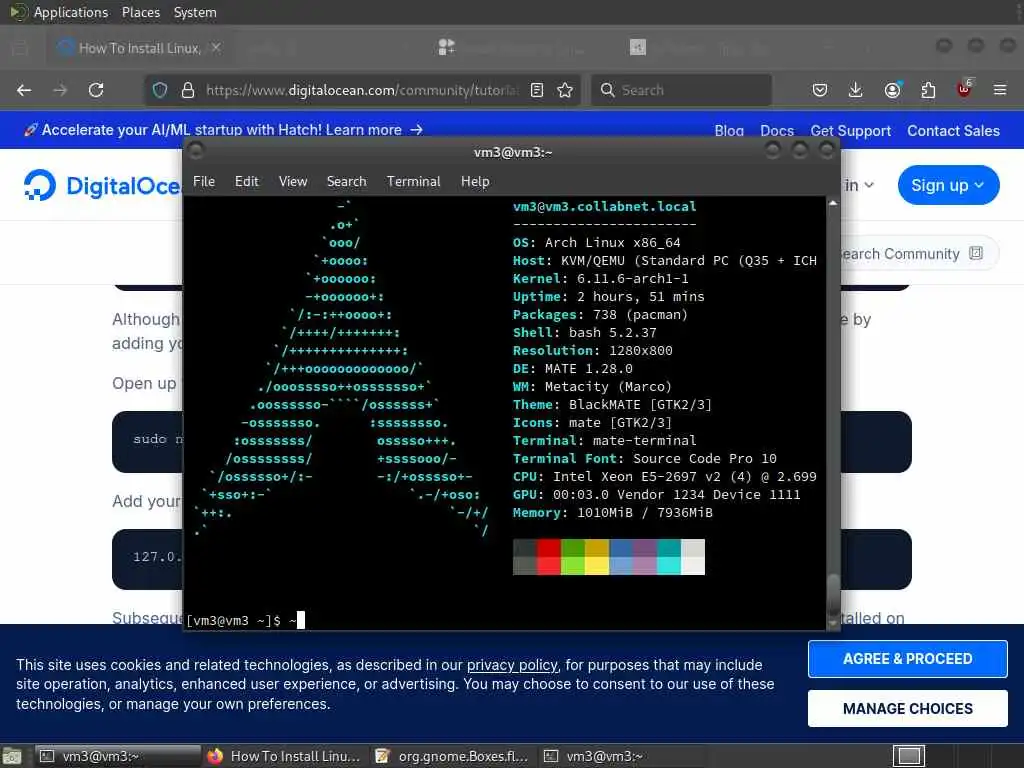This screenshot has height=768, width=1024.
Task: Open Firefox account icon
Action: (x=892, y=90)
